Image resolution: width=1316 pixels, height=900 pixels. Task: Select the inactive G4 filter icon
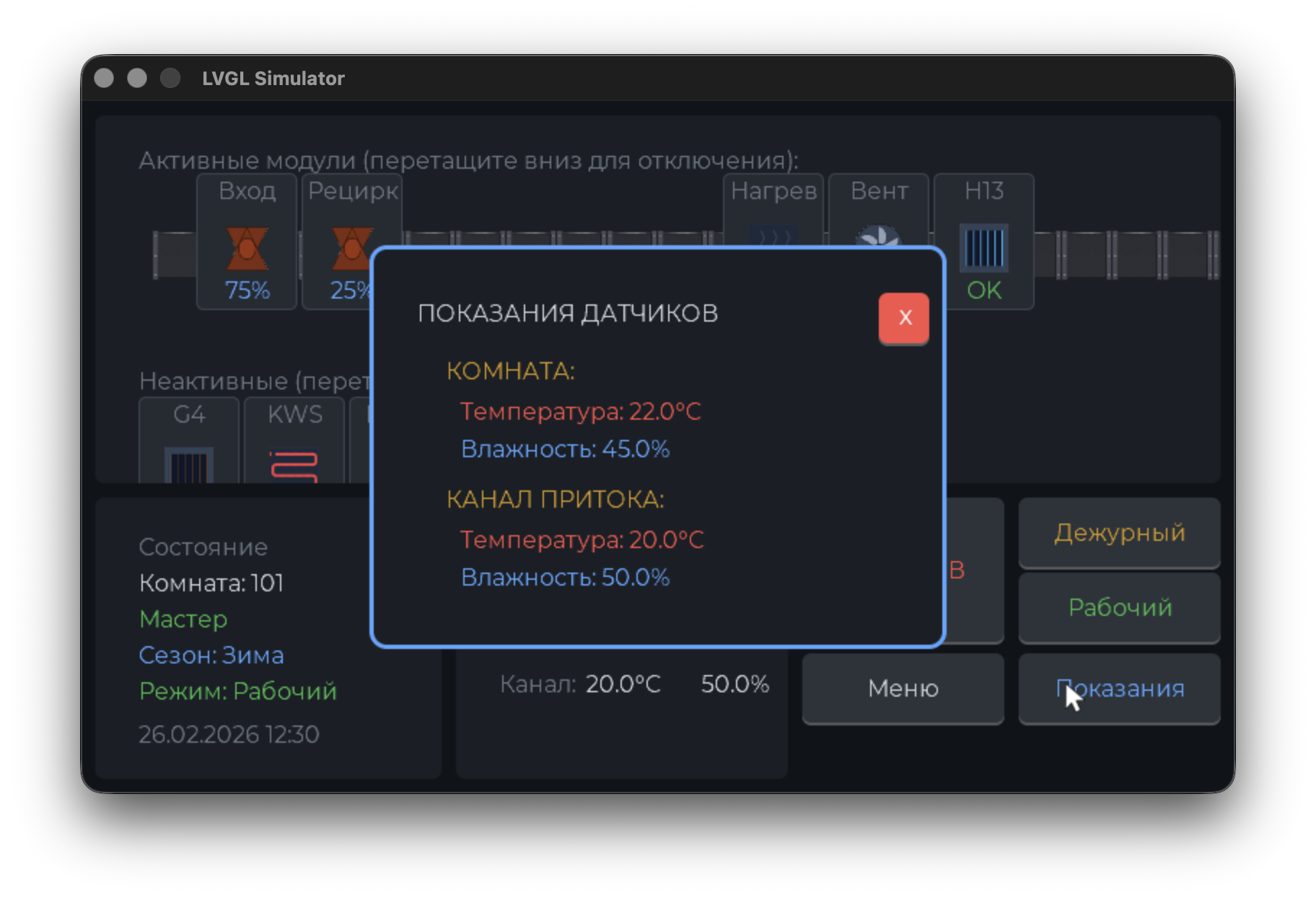tap(189, 464)
